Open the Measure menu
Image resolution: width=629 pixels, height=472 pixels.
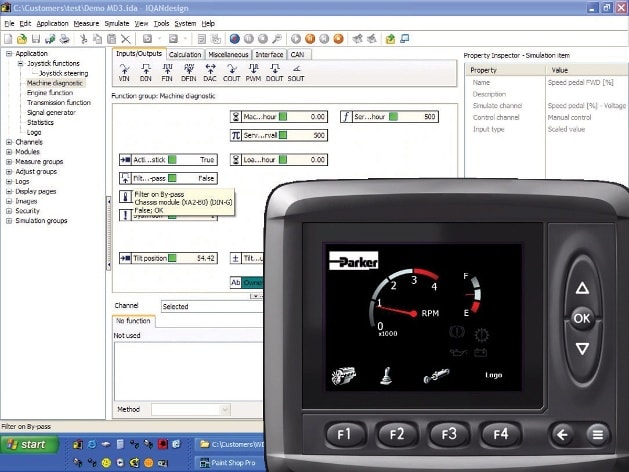86,23
